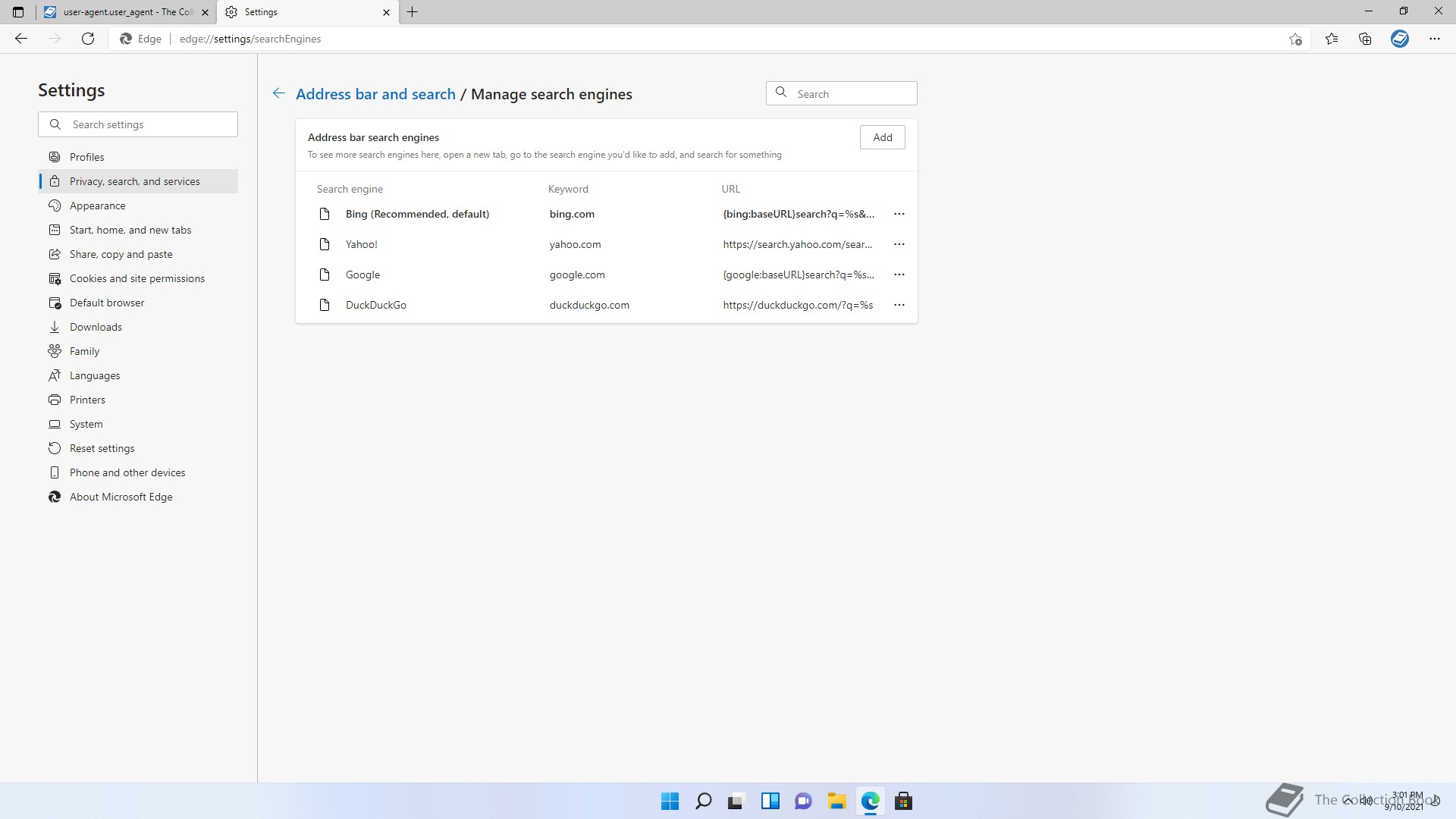
Task: Click the google.com keyword
Action: [x=577, y=275]
